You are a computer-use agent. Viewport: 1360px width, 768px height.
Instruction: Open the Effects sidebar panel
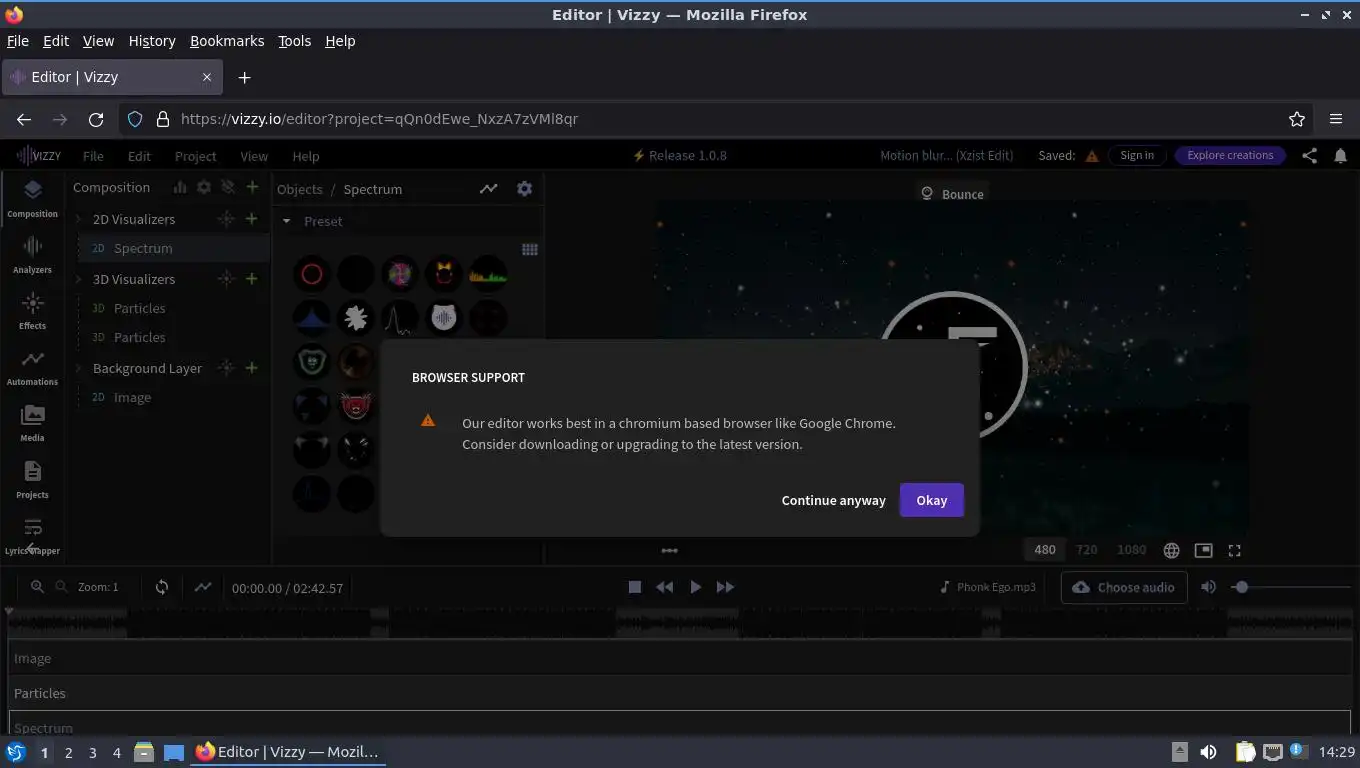[x=32, y=310]
